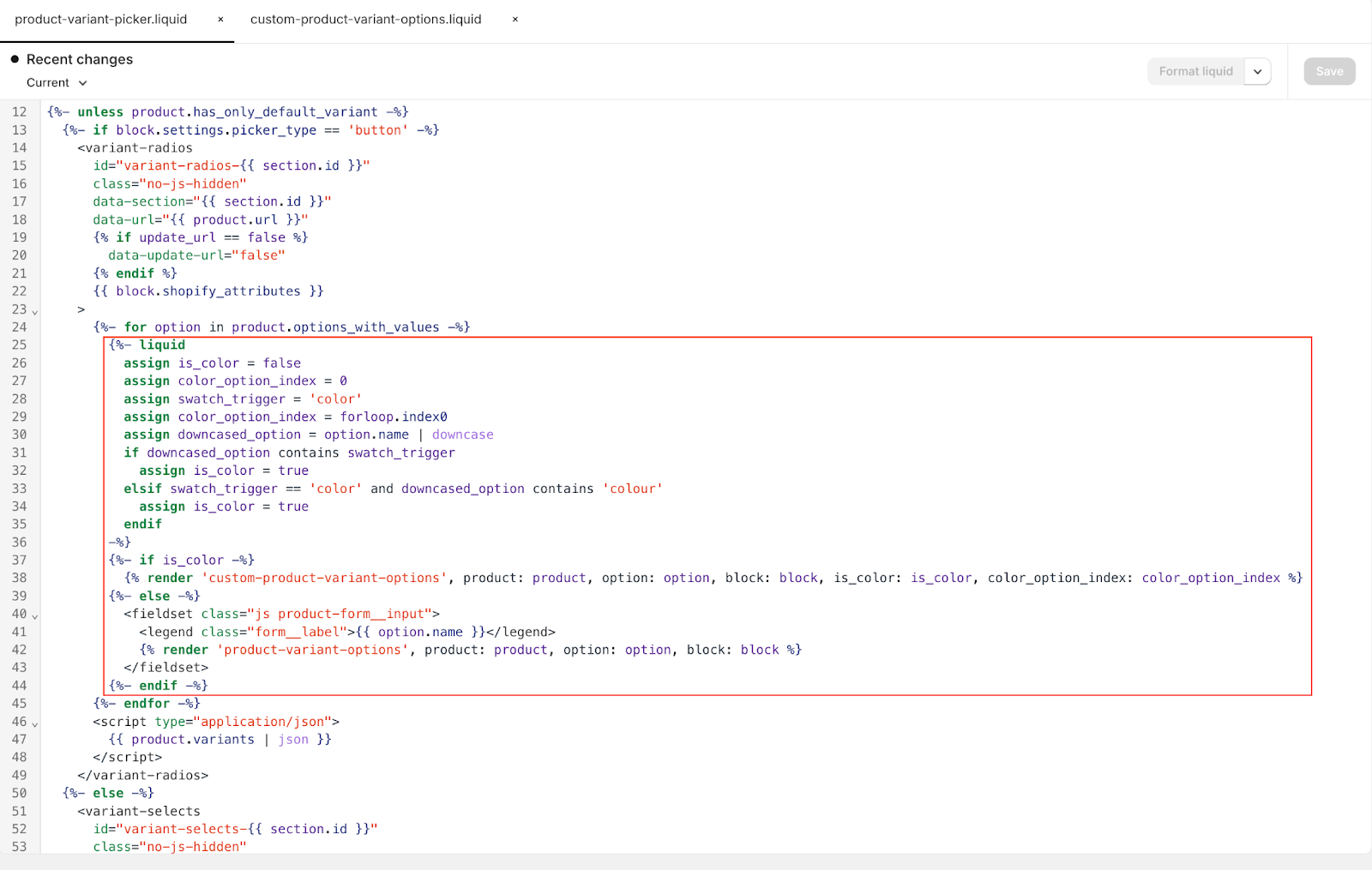Click 'application/json' string on line 46
Screen dimensions: 1372x870
coord(262,721)
